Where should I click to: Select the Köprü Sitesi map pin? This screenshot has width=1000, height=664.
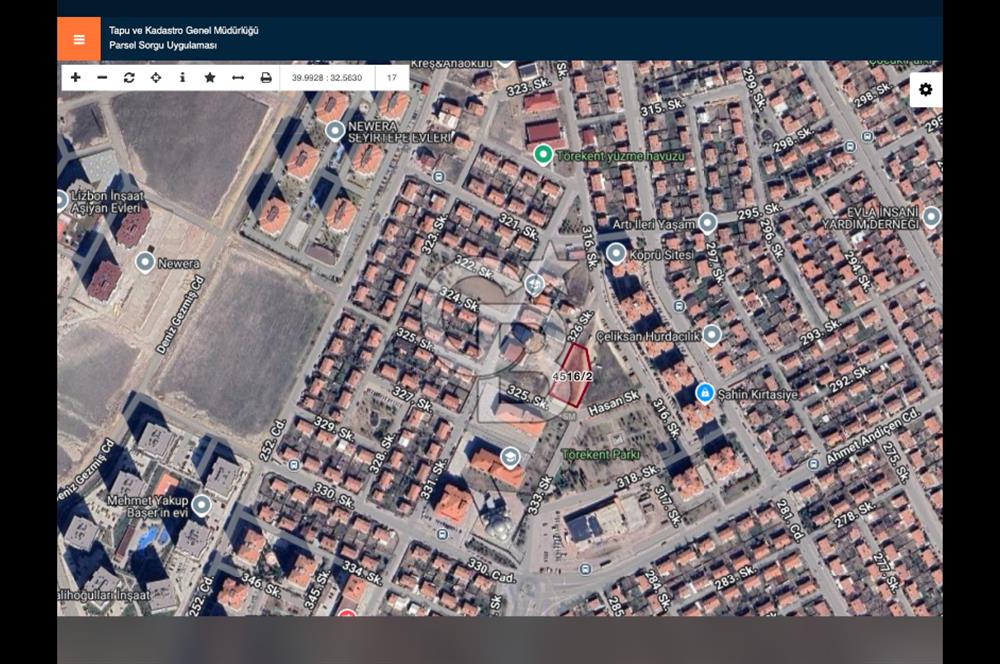(x=615, y=254)
